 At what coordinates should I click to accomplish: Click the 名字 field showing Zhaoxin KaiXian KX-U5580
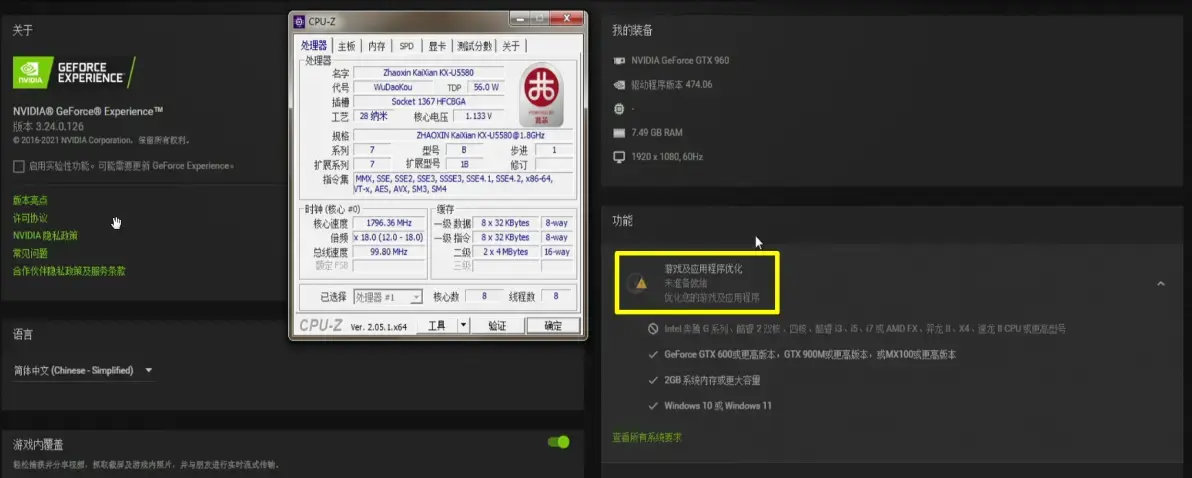coord(429,73)
